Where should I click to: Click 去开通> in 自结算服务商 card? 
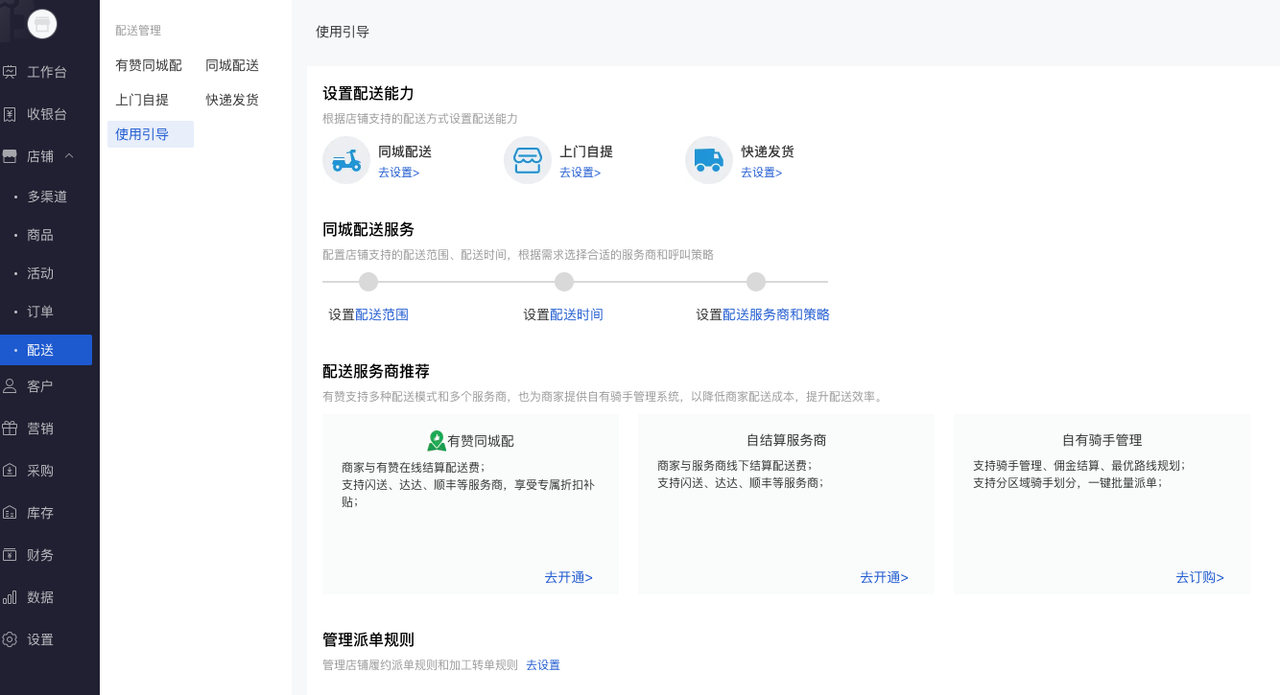pyautogui.click(x=884, y=577)
